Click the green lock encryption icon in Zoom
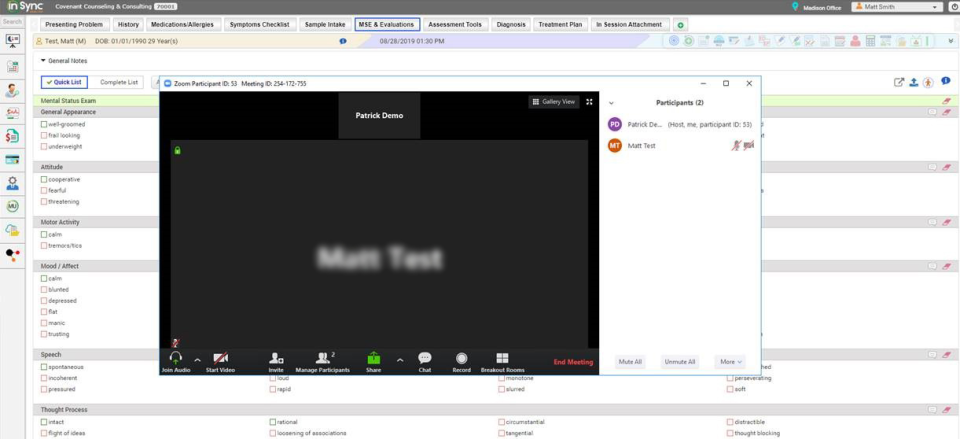Screen dimensions: 960x439 (178, 150)
